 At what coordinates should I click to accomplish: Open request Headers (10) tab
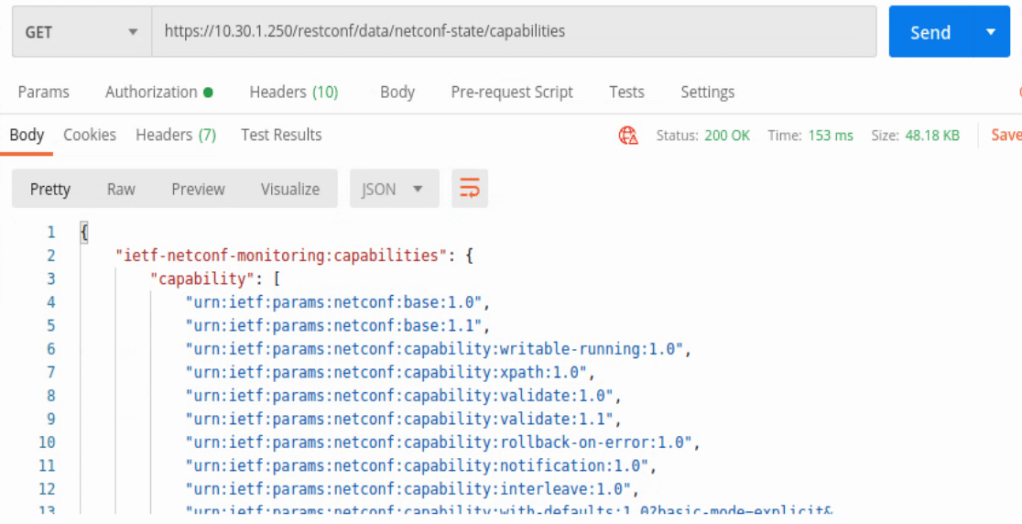[x=293, y=92]
